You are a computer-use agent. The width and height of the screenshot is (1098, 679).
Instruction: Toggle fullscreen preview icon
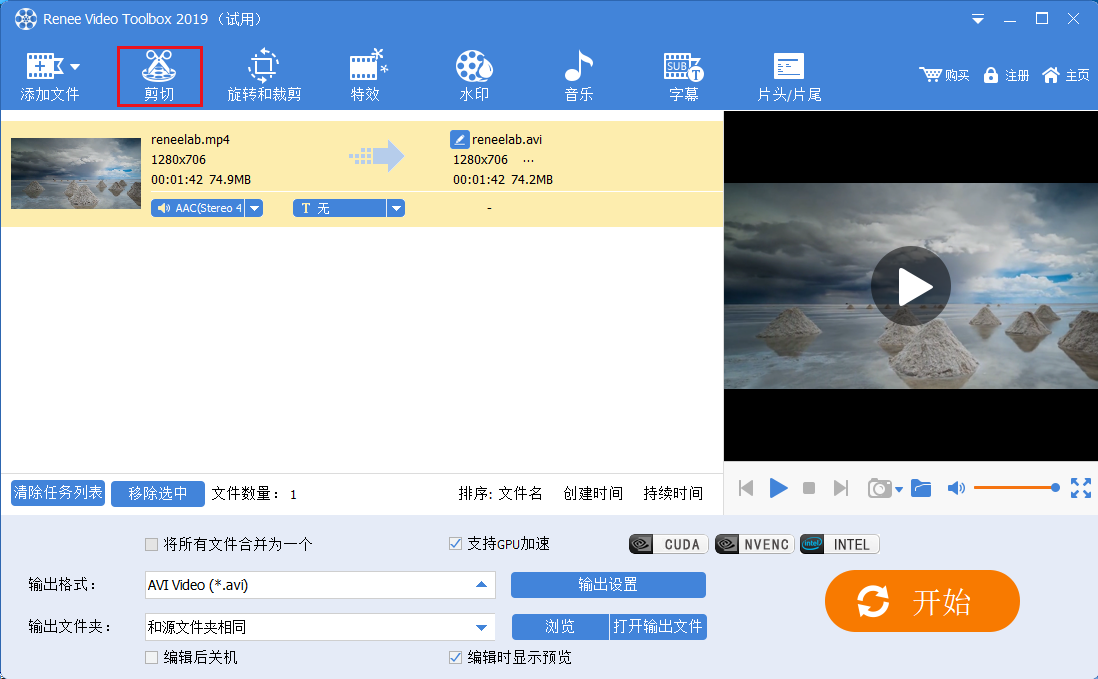pyautogui.click(x=1080, y=488)
